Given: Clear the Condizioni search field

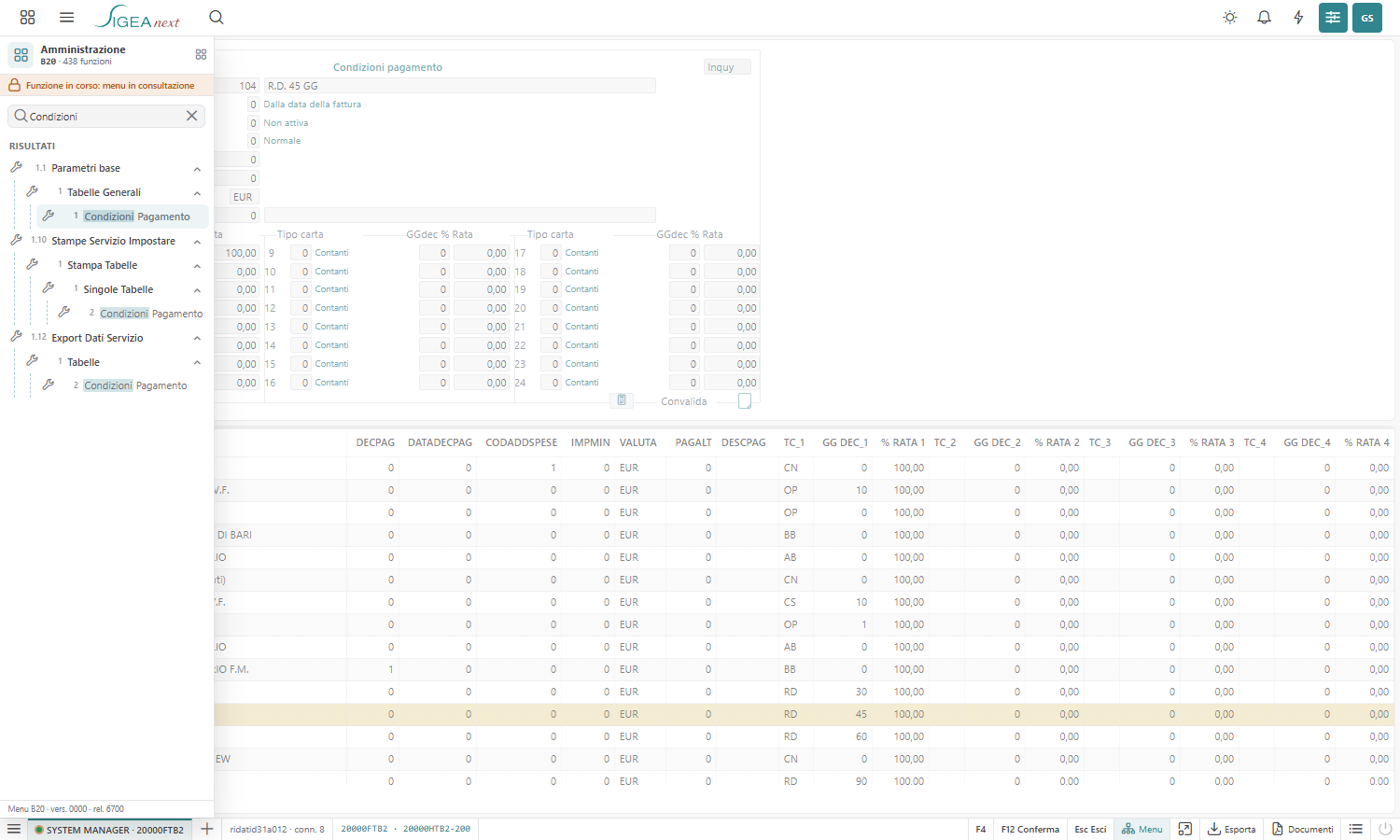Looking at the screenshot, I should click(x=191, y=116).
